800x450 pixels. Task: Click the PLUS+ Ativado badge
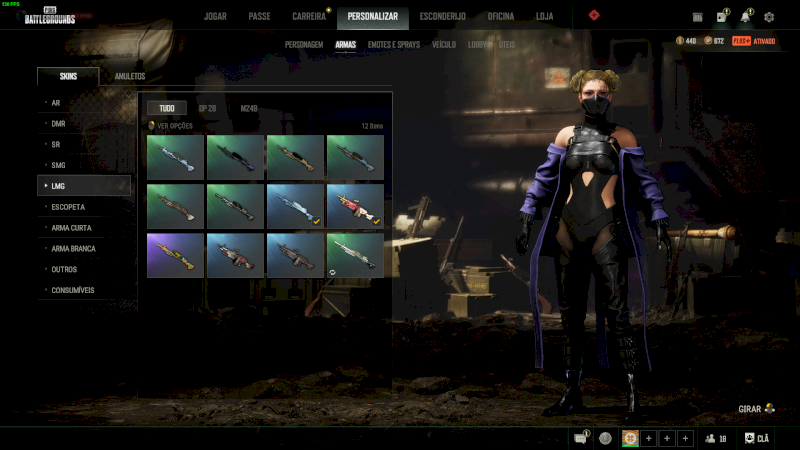(754, 41)
